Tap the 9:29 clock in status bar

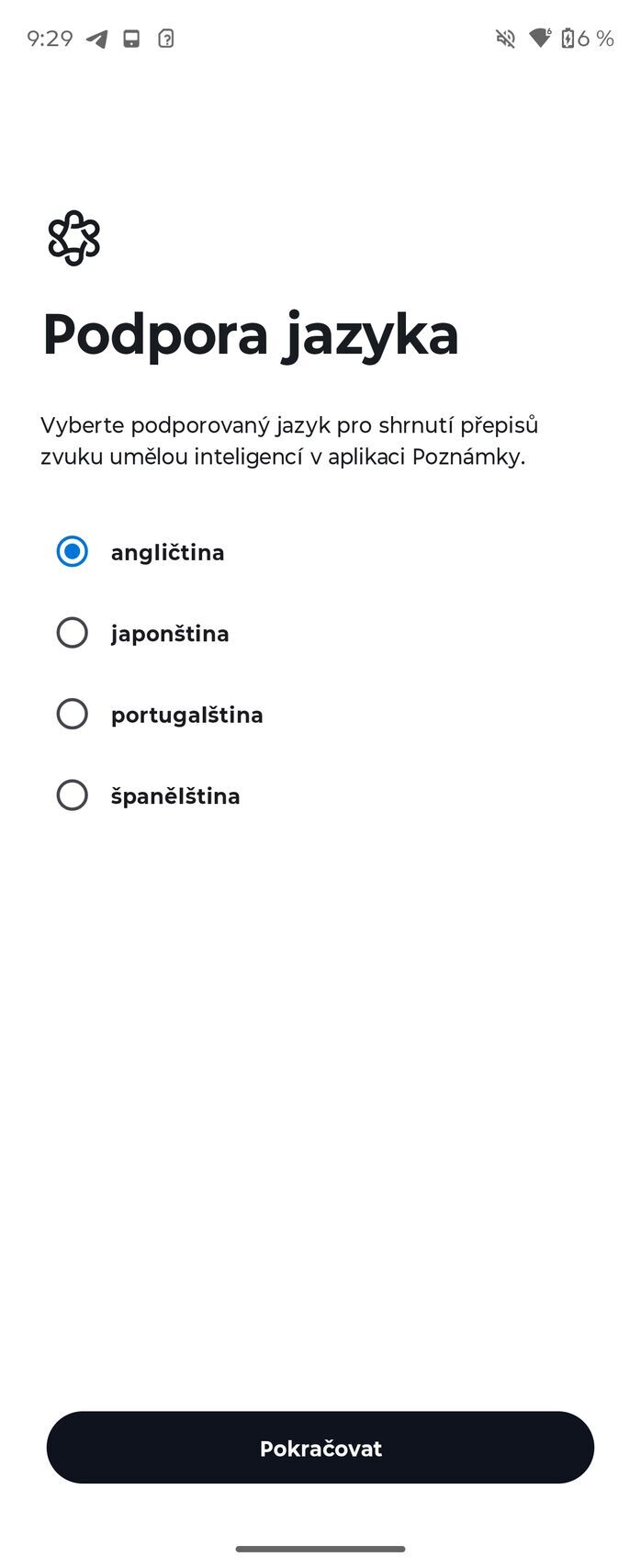coord(50,39)
